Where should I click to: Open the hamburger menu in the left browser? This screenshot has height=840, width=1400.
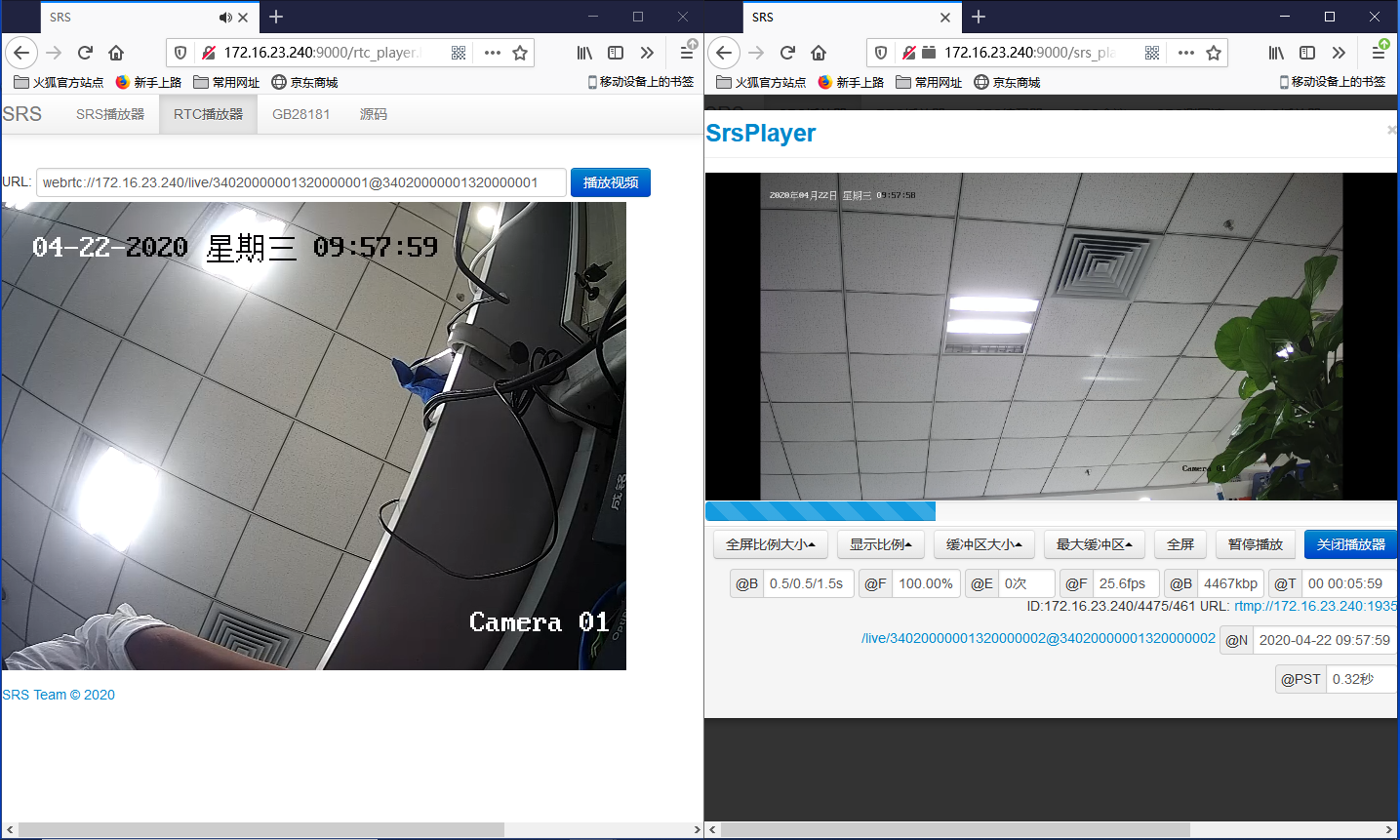coord(687,53)
